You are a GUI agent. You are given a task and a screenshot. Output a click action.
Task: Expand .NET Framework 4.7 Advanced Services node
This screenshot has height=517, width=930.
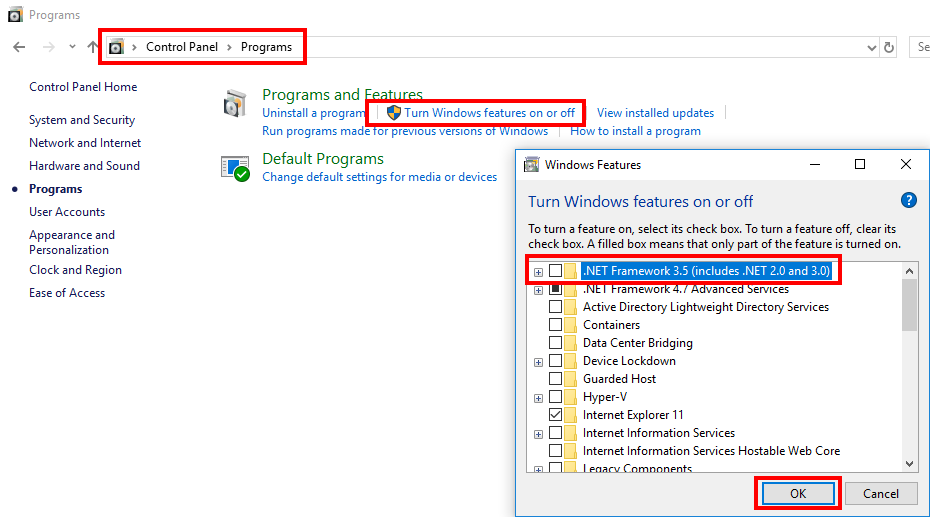pos(538,290)
